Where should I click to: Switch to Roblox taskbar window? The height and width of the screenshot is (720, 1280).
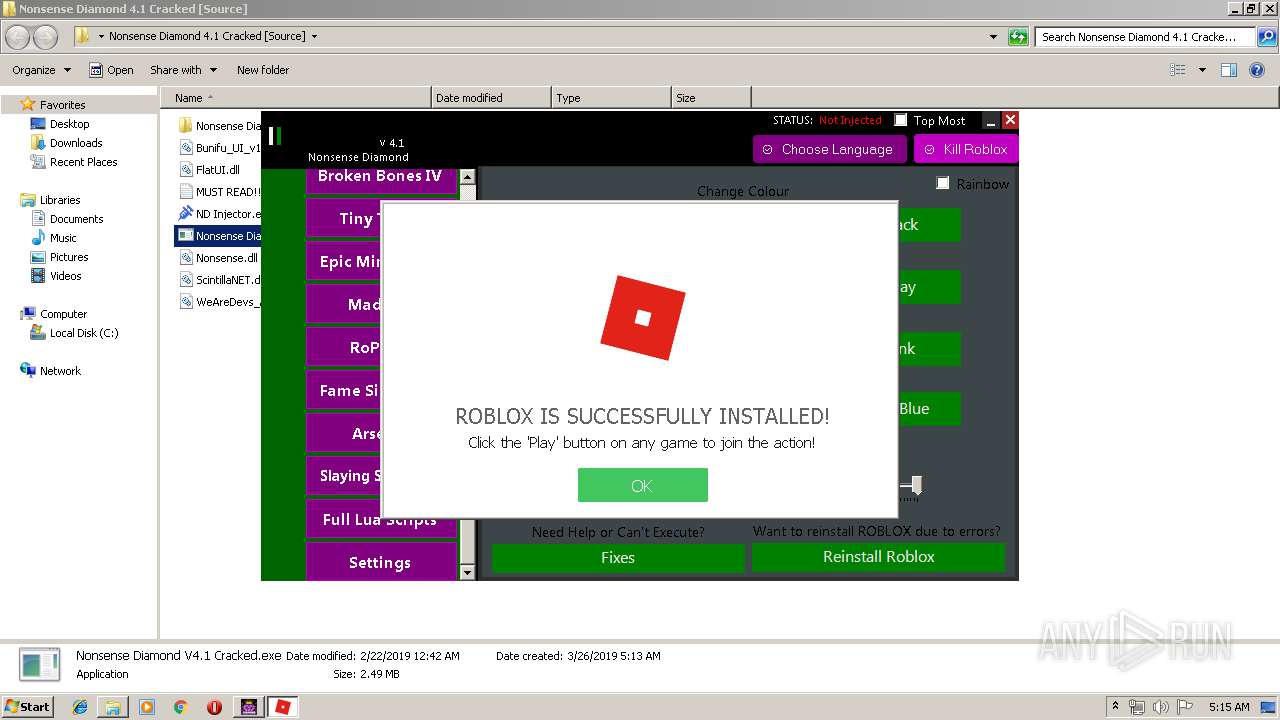tap(283, 707)
